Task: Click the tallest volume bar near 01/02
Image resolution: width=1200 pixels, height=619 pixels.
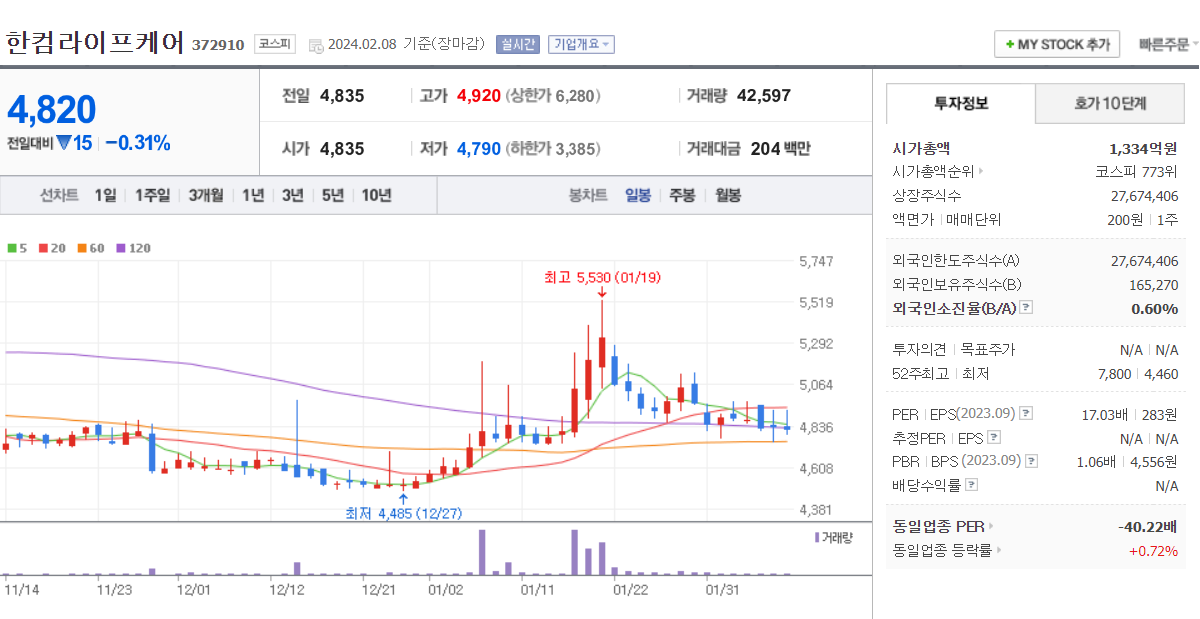Action: [x=482, y=552]
